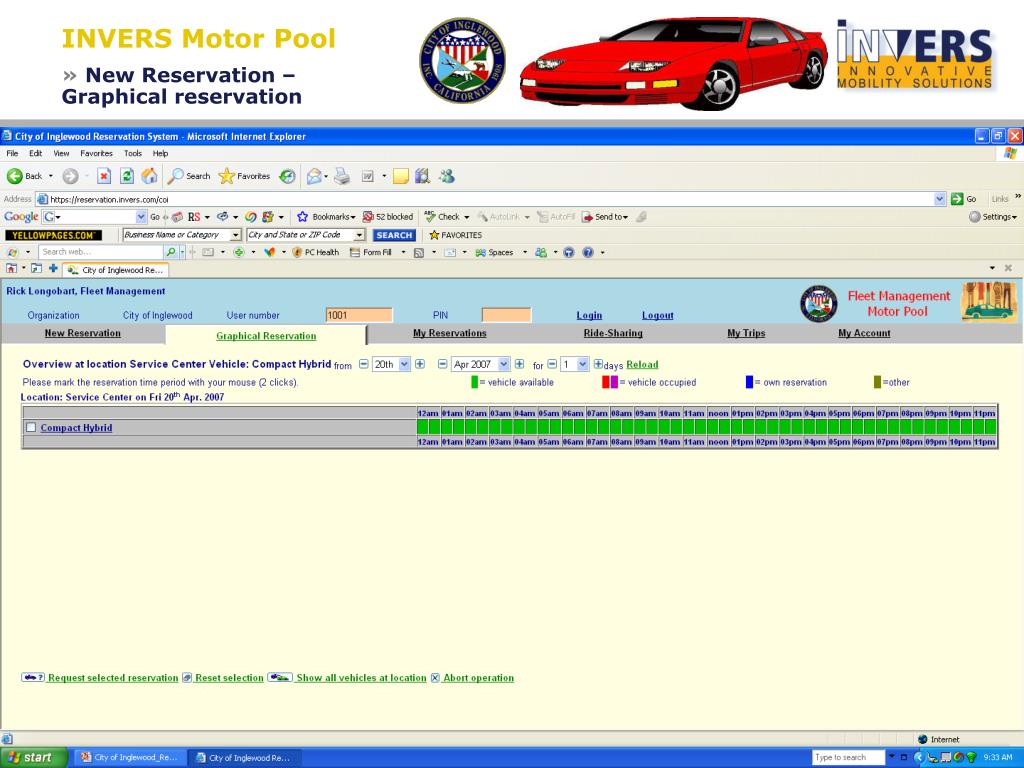The image size is (1024, 768).
Task: Click the Print icon in IE toolbar
Action: click(x=342, y=176)
